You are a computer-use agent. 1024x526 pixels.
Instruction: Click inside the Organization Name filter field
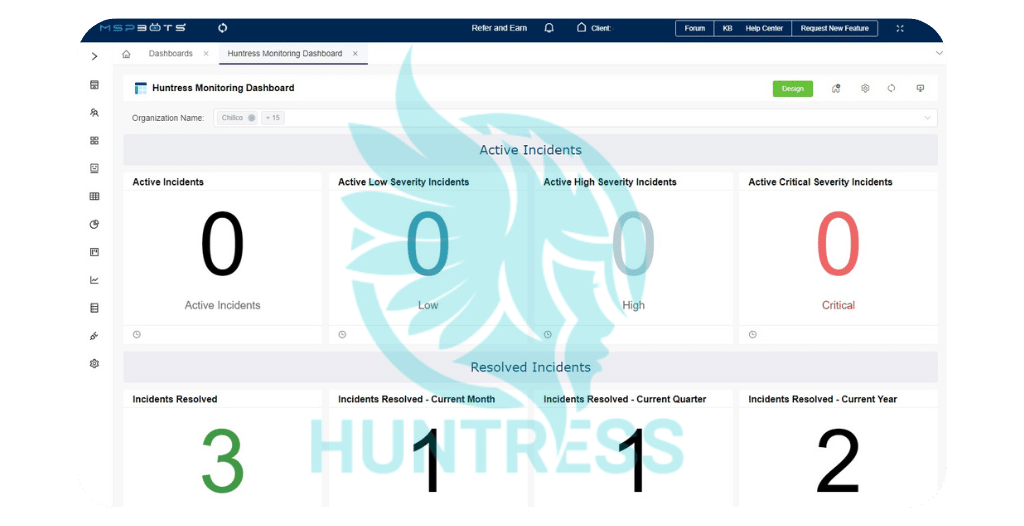tap(575, 118)
